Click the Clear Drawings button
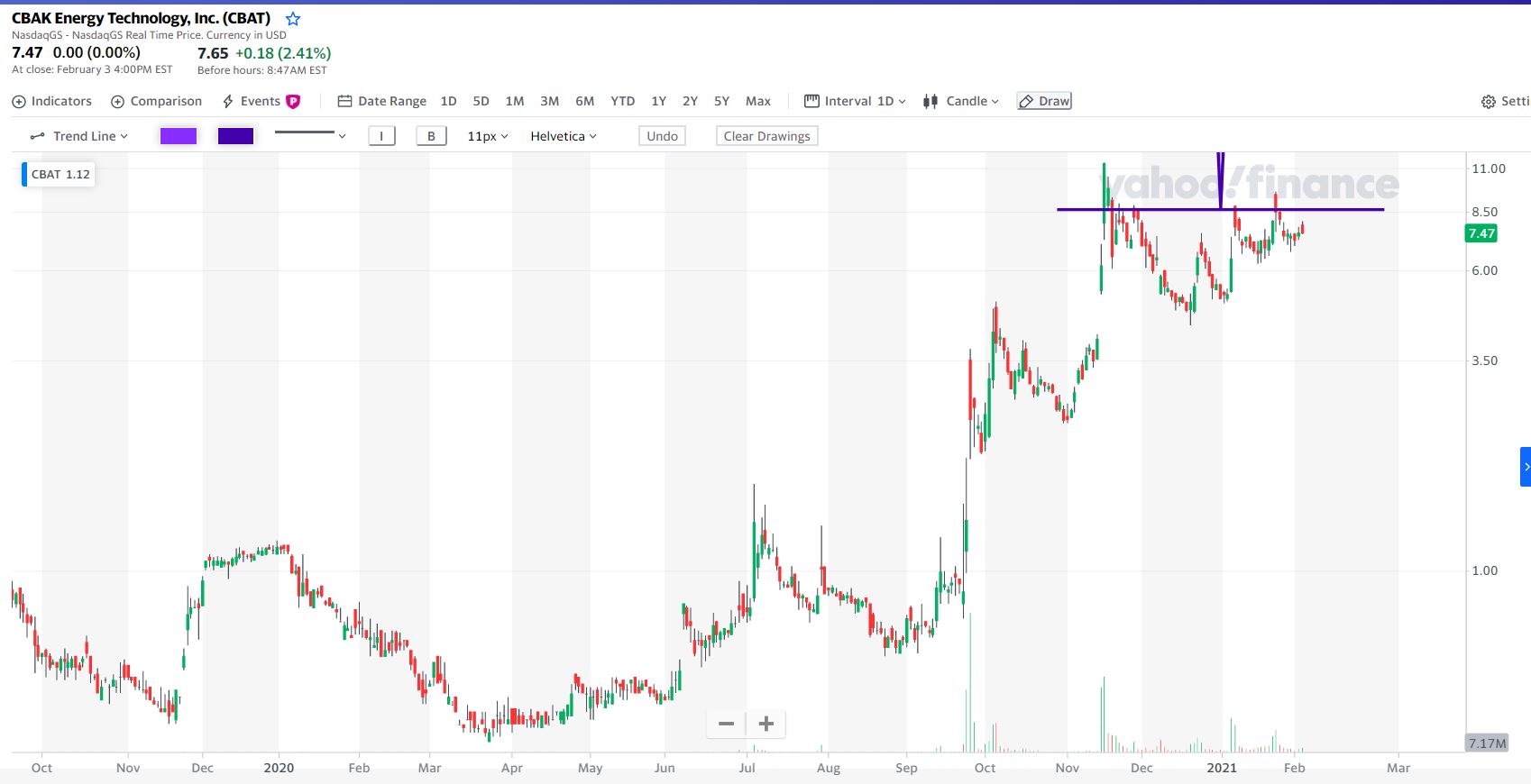Viewport: 1531px width, 784px height. (767, 136)
